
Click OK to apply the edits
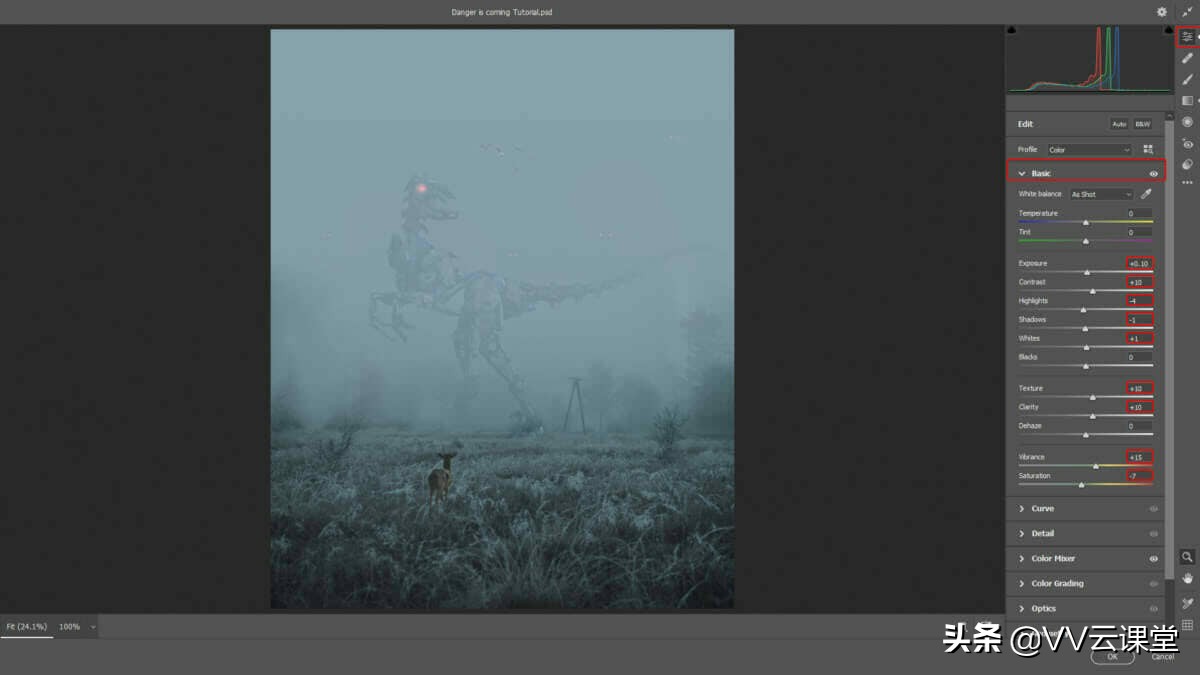[x=1112, y=657]
